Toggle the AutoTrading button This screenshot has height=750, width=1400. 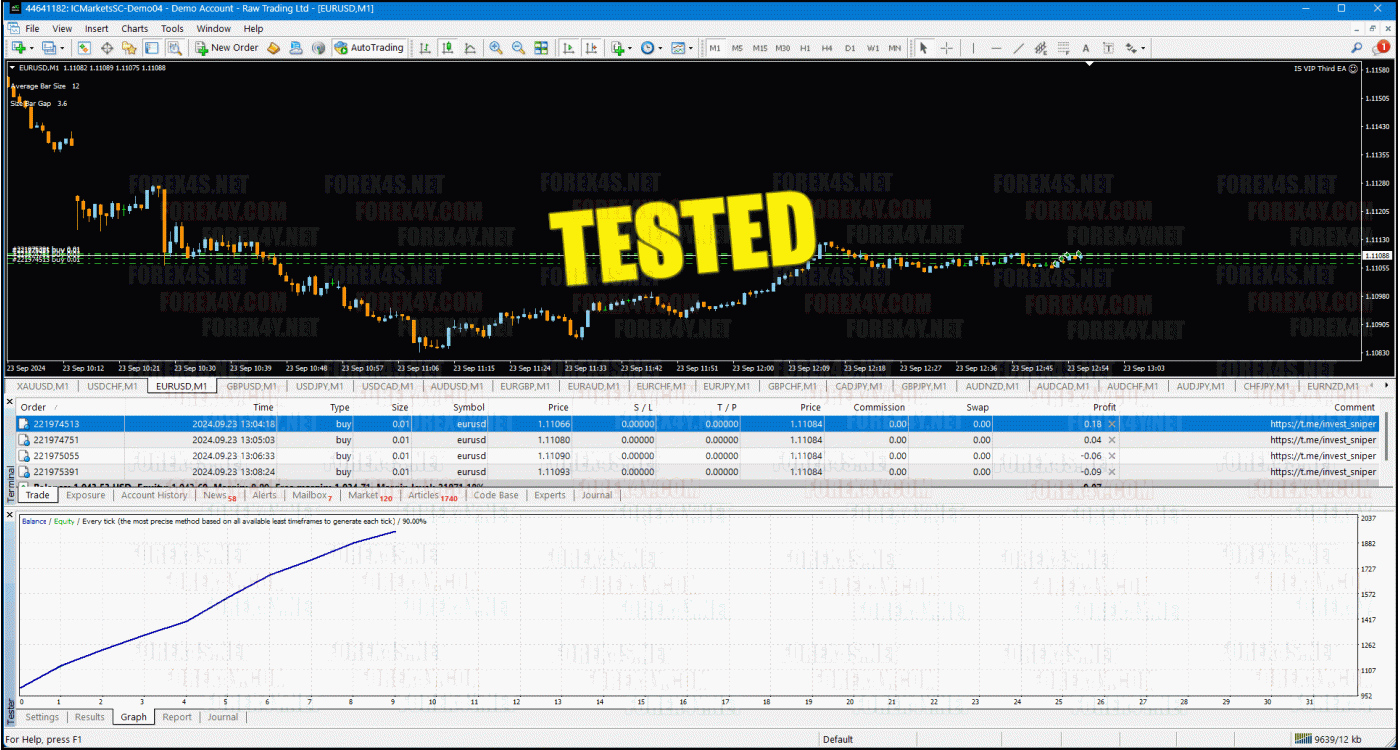click(369, 48)
